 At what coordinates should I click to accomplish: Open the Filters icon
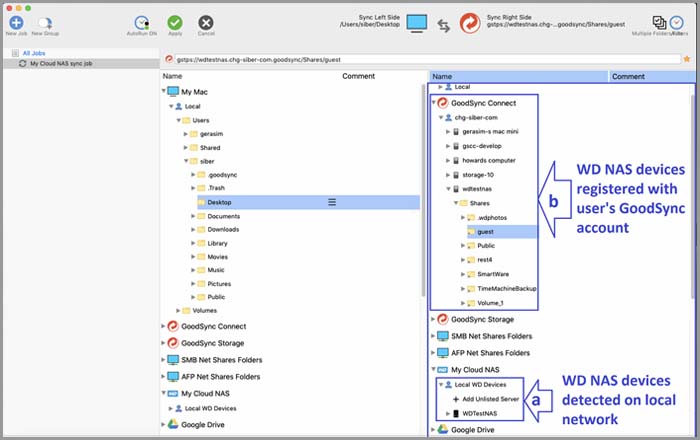(x=680, y=23)
